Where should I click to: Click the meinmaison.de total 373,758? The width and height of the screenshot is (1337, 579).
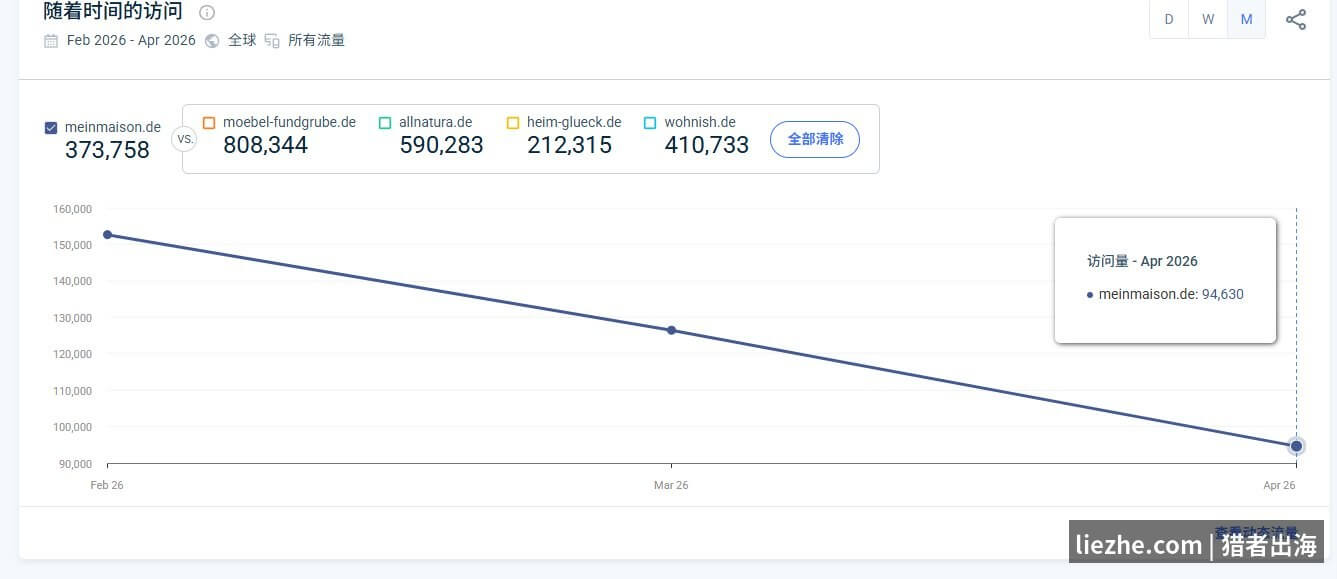107,150
